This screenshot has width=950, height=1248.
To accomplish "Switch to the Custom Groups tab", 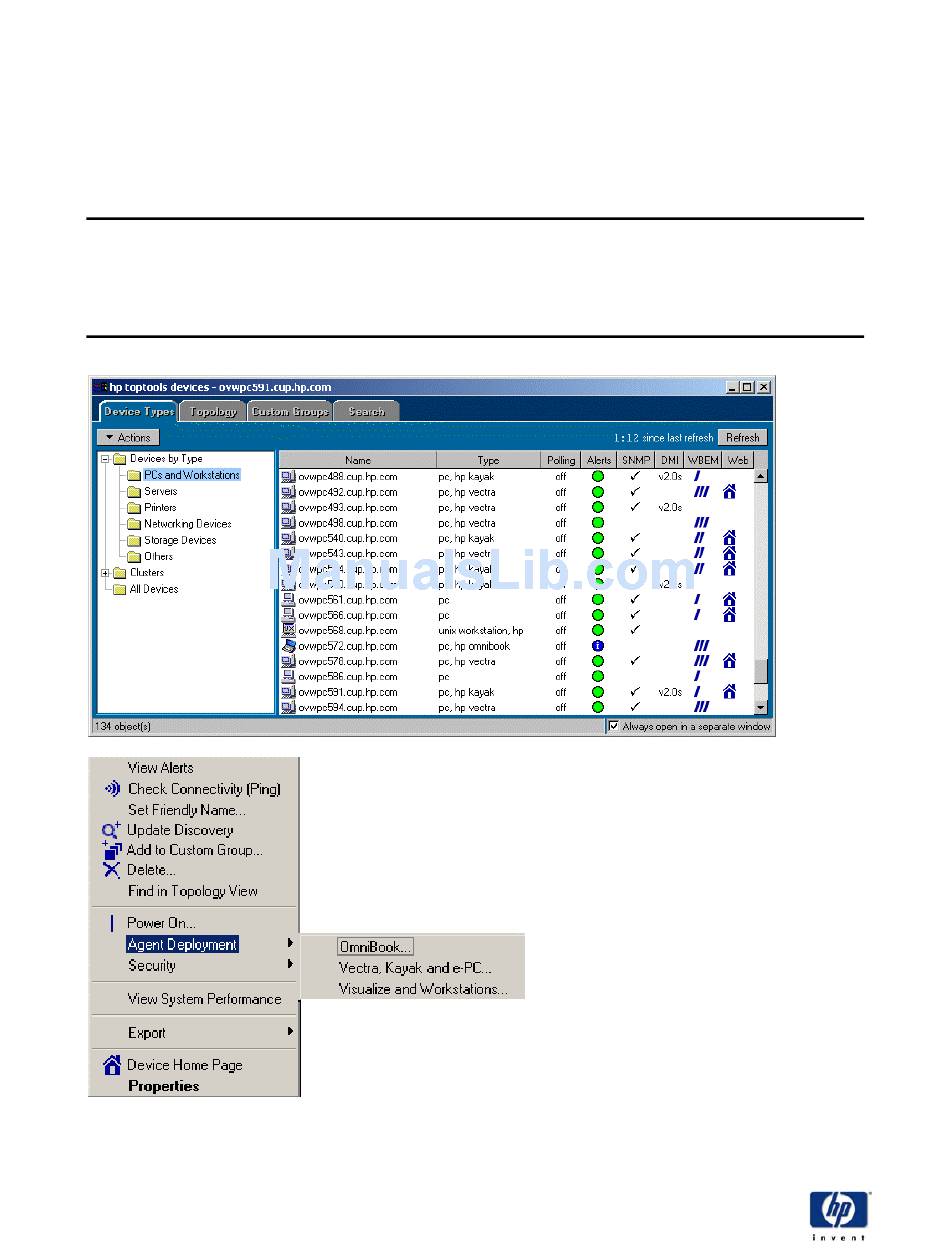I will pos(290,411).
